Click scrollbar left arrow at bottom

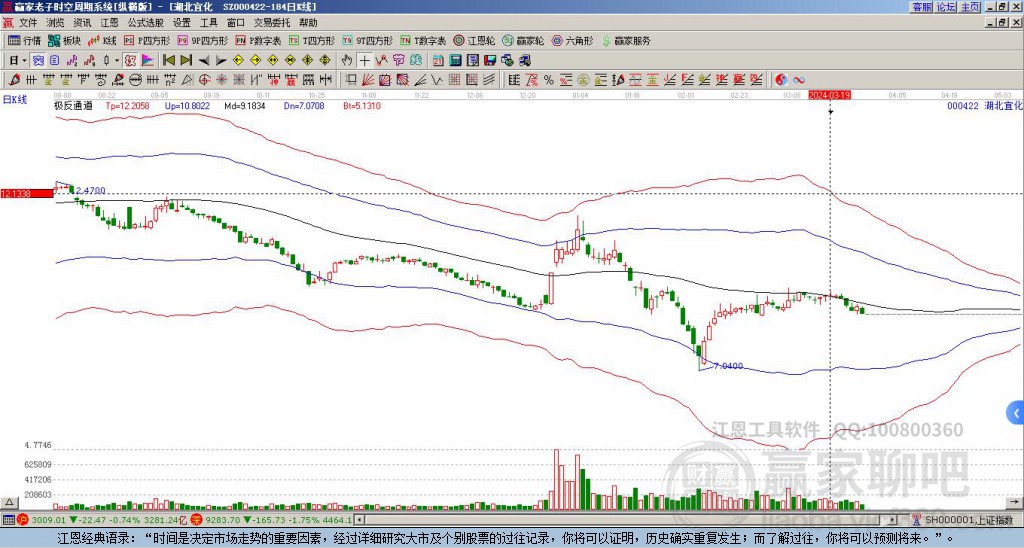coord(359,520)
